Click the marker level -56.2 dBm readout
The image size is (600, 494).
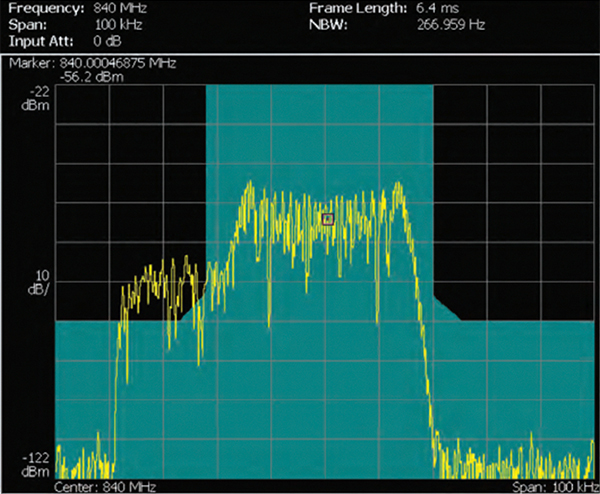point(91,77)
